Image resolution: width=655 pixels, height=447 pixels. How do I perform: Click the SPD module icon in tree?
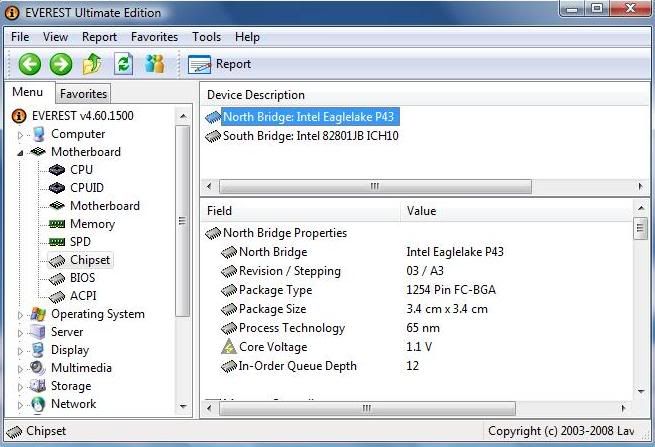tap(57, 242)
